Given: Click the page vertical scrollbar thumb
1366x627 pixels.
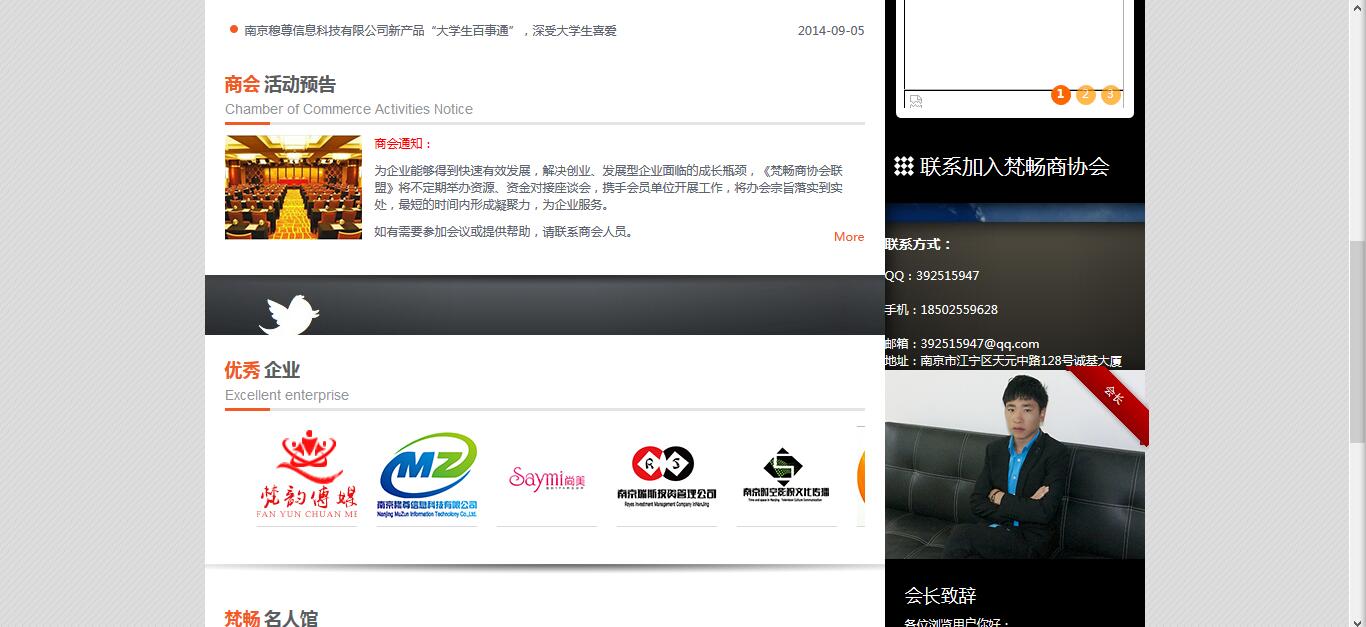Looking at the screenshot, I should [1356, 340].
